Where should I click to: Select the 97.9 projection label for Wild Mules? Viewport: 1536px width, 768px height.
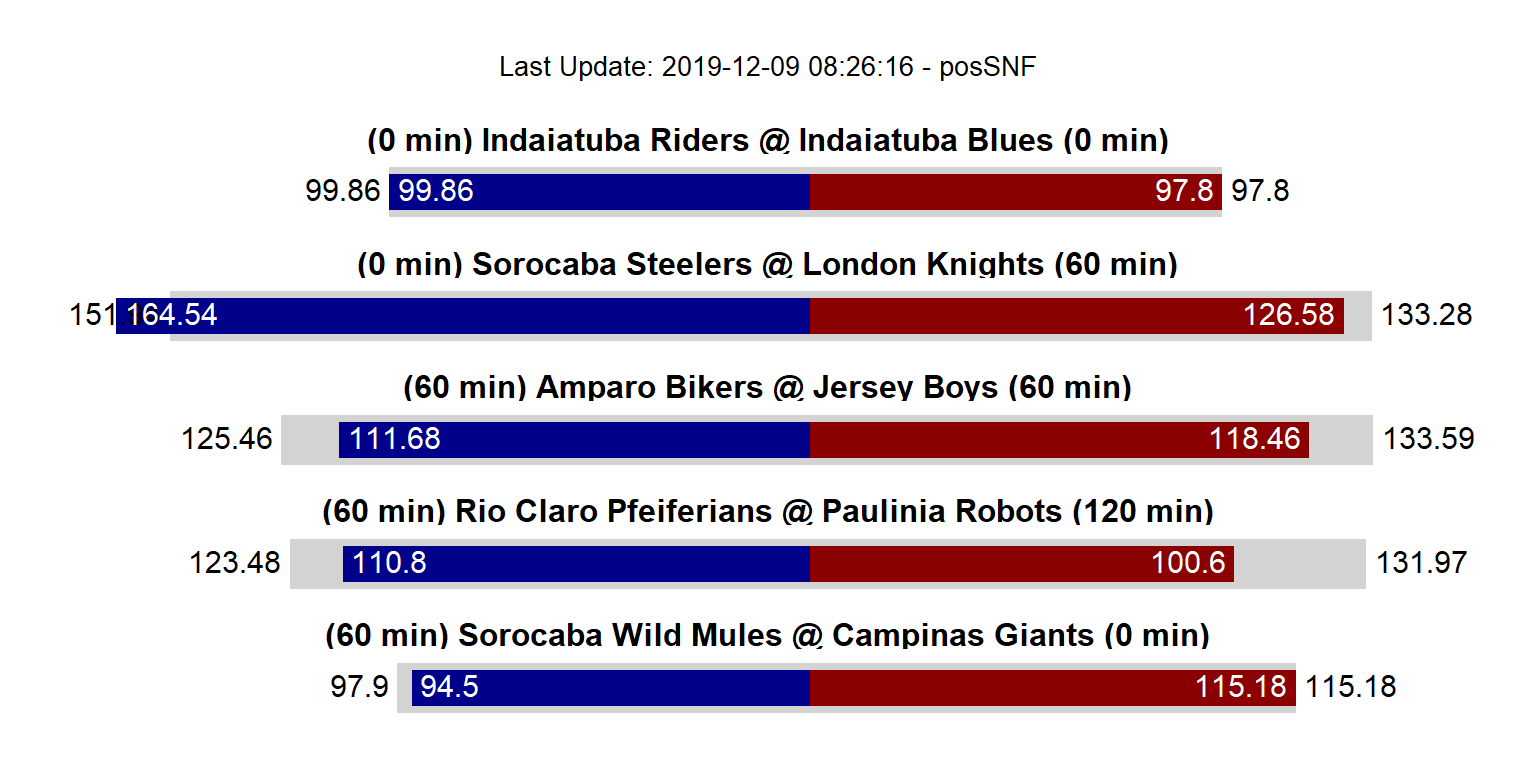(359, 687)
